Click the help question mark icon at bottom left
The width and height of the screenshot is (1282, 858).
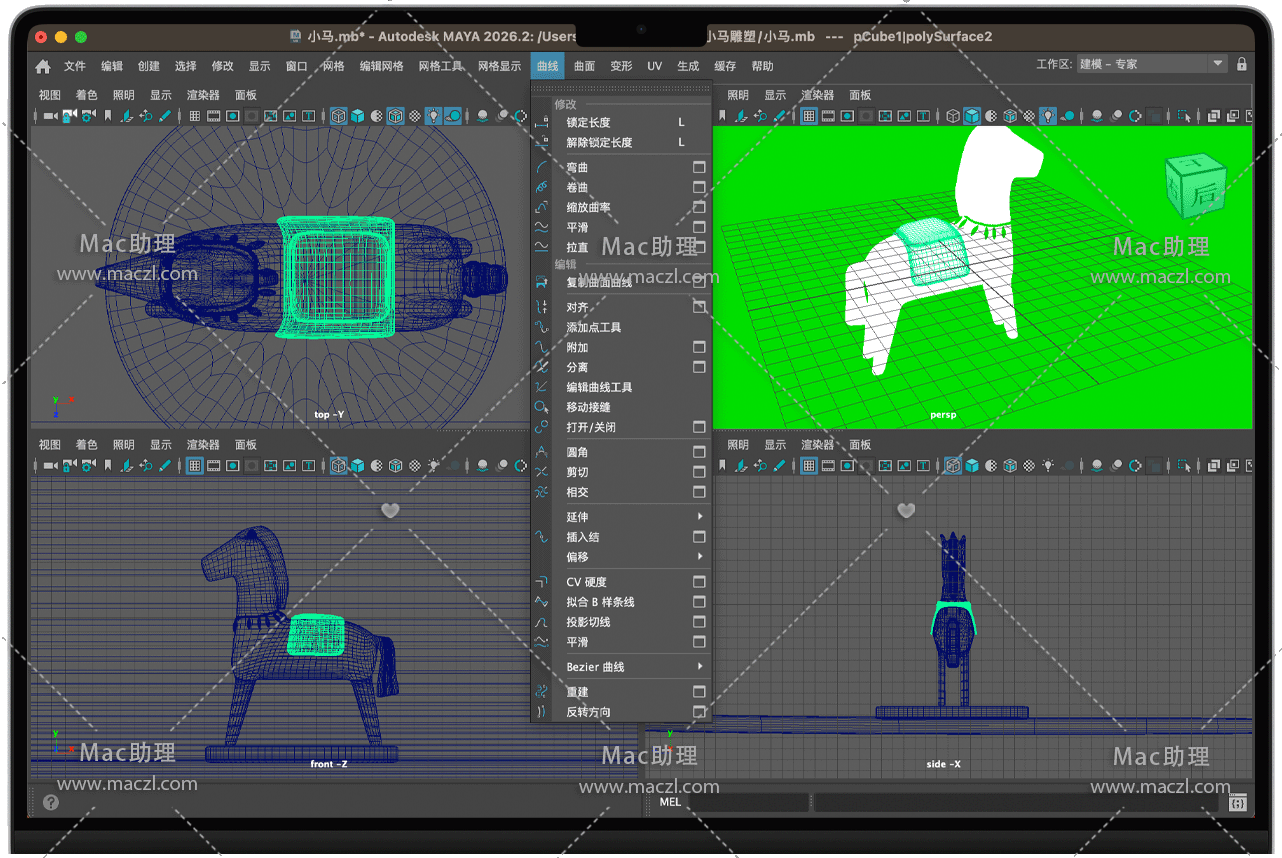pyautogui.click(x=51, y=802)
